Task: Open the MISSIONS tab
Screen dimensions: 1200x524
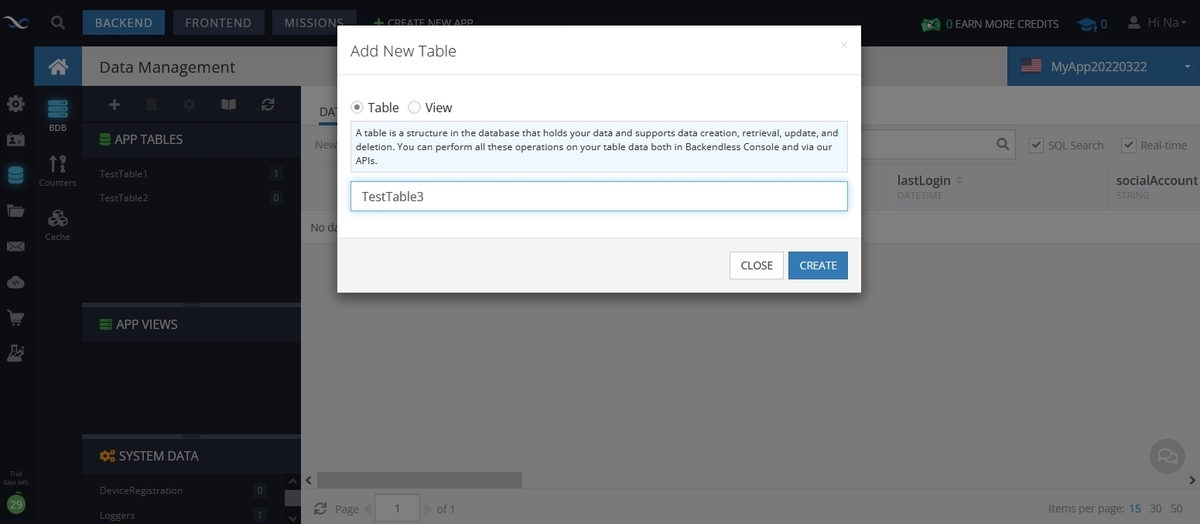Action: pos(313,22)
